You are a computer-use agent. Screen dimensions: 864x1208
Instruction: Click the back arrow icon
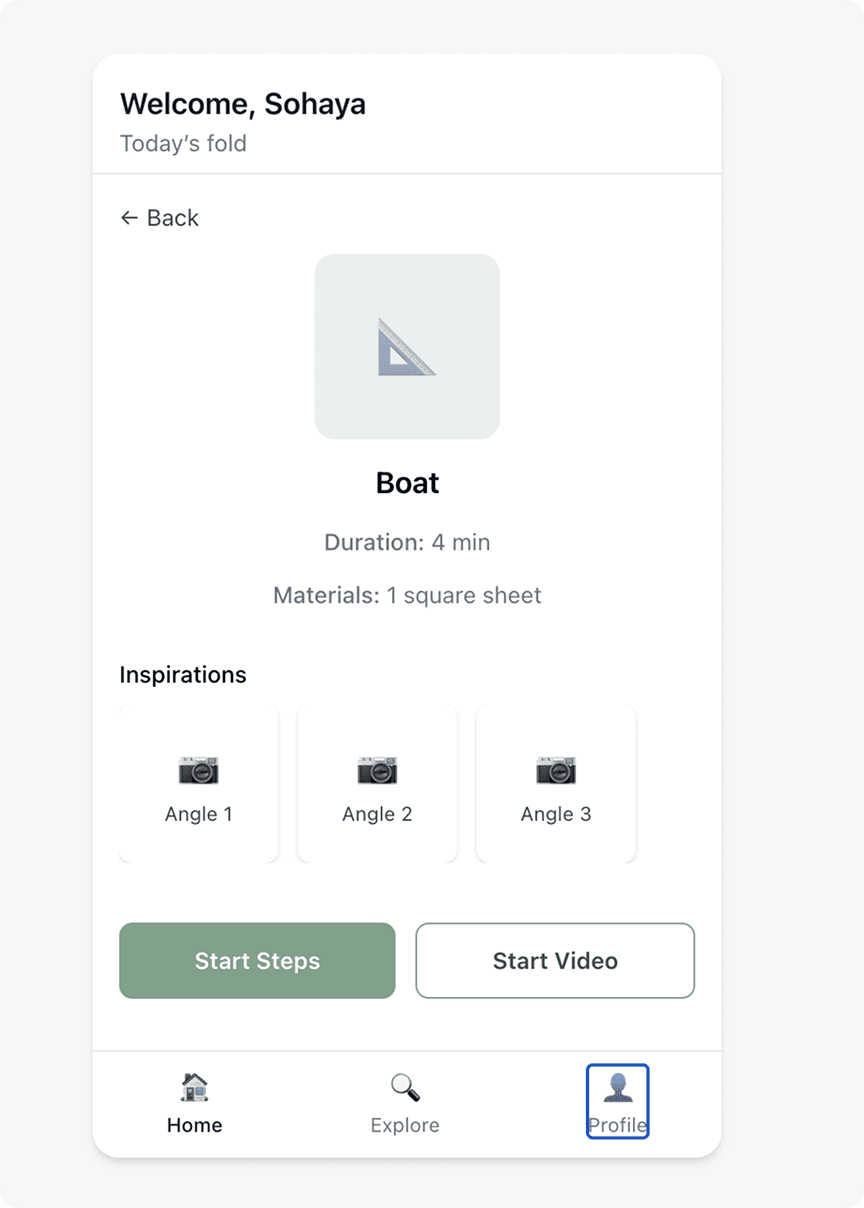tap(129, 218)
